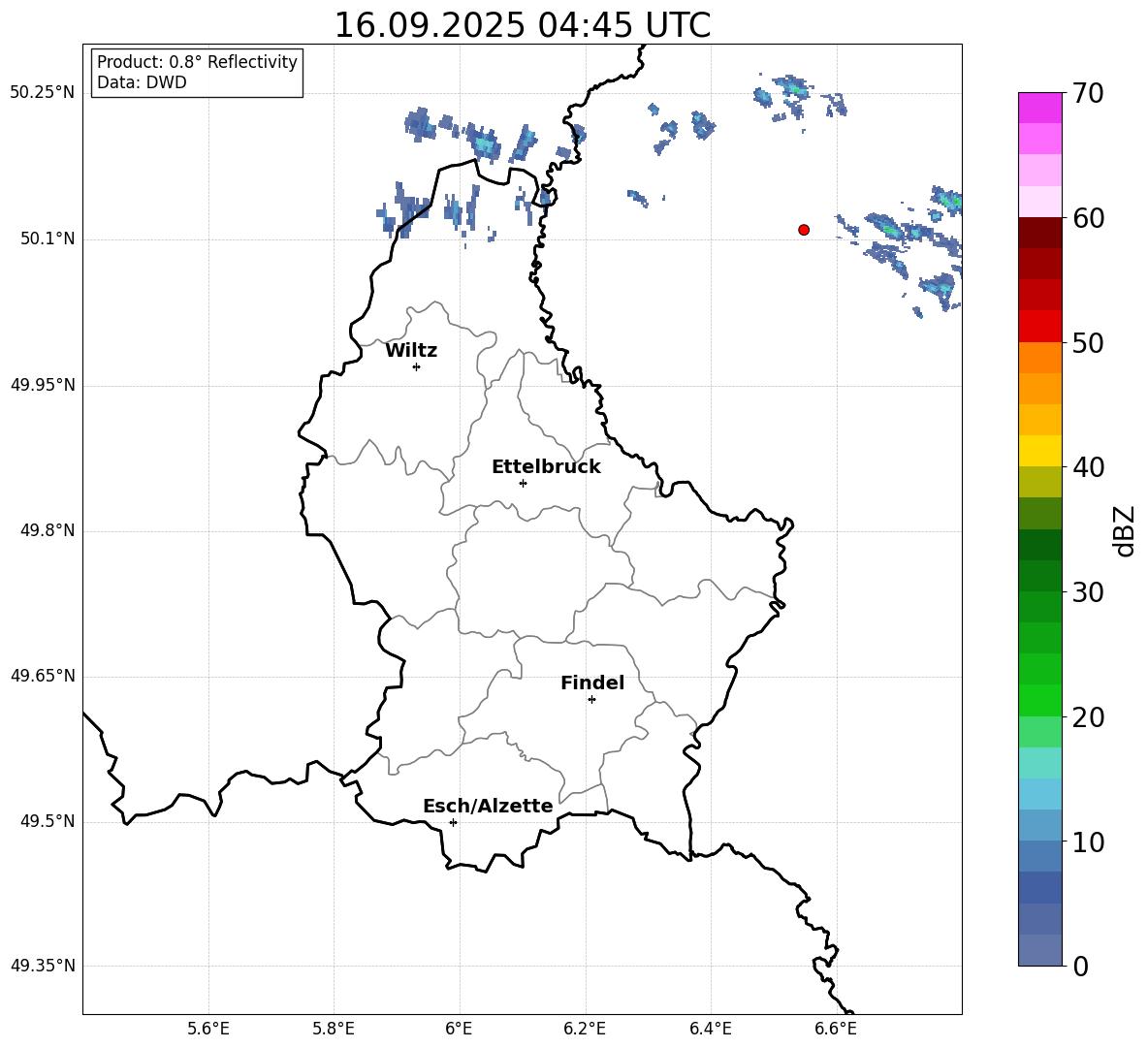This screenshot has height=1048, width=1148.
Task: Click the bright green colorbar segment above 20
Action: coord(1040,700)
